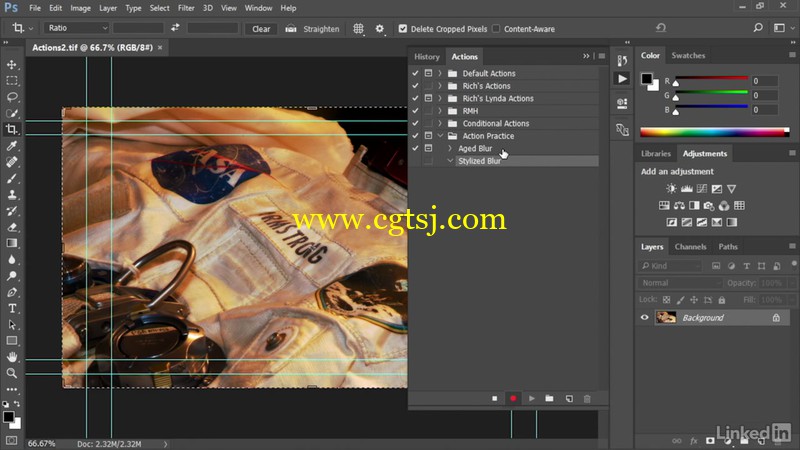Select the Zoom tool
The image size is (800, 450).
click(x=12, y=373)
